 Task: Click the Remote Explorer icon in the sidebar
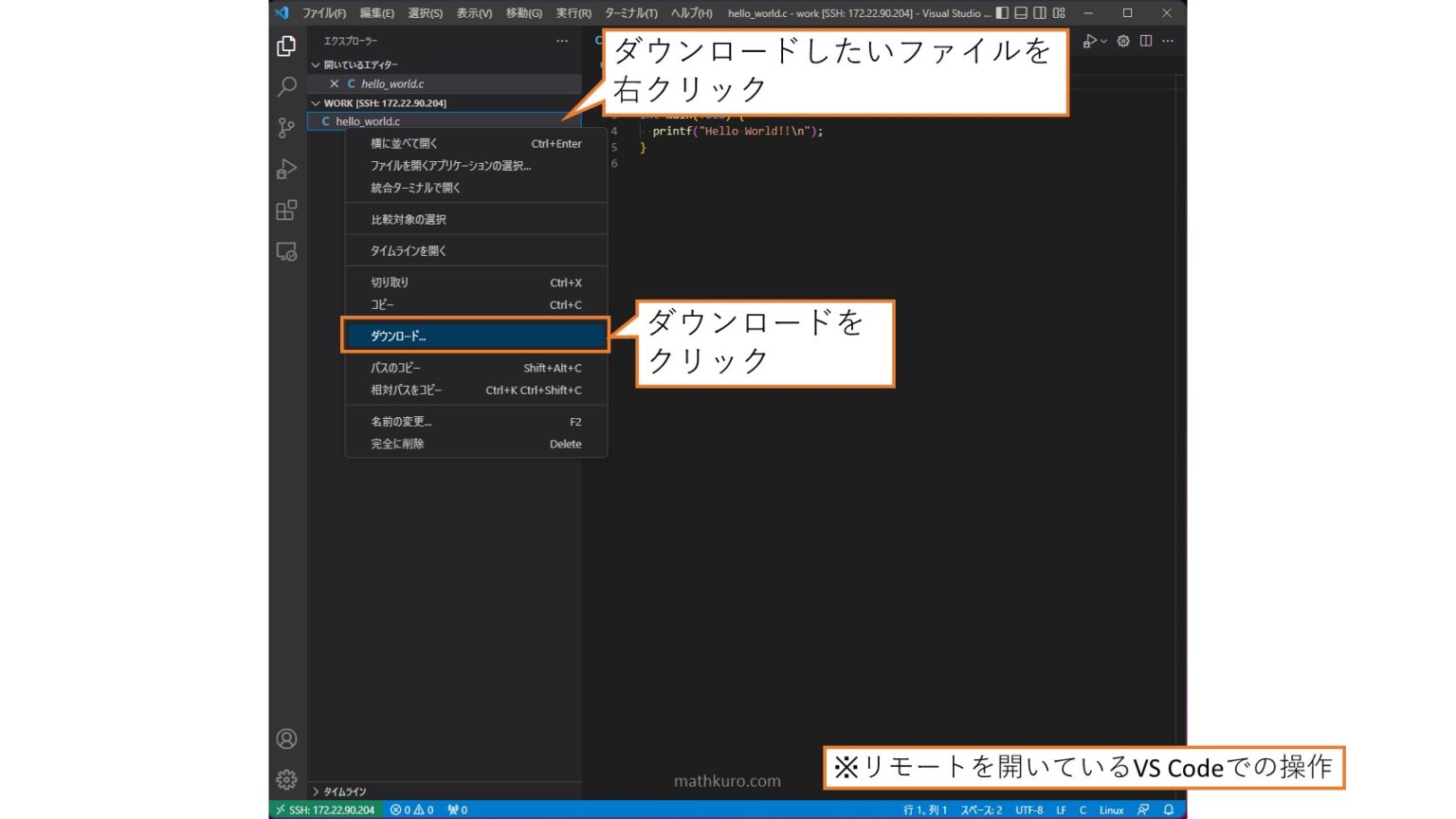point(286,251)
